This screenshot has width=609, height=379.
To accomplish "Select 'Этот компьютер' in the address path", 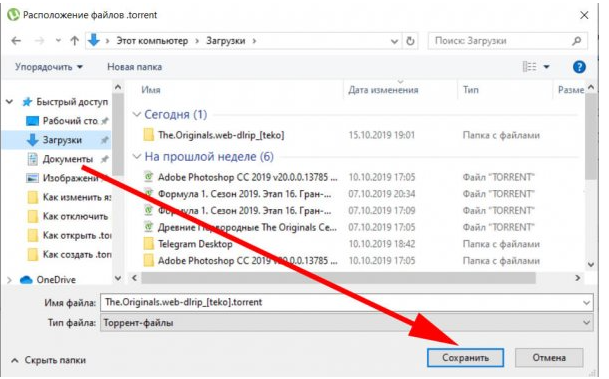I will coord(152,41).
